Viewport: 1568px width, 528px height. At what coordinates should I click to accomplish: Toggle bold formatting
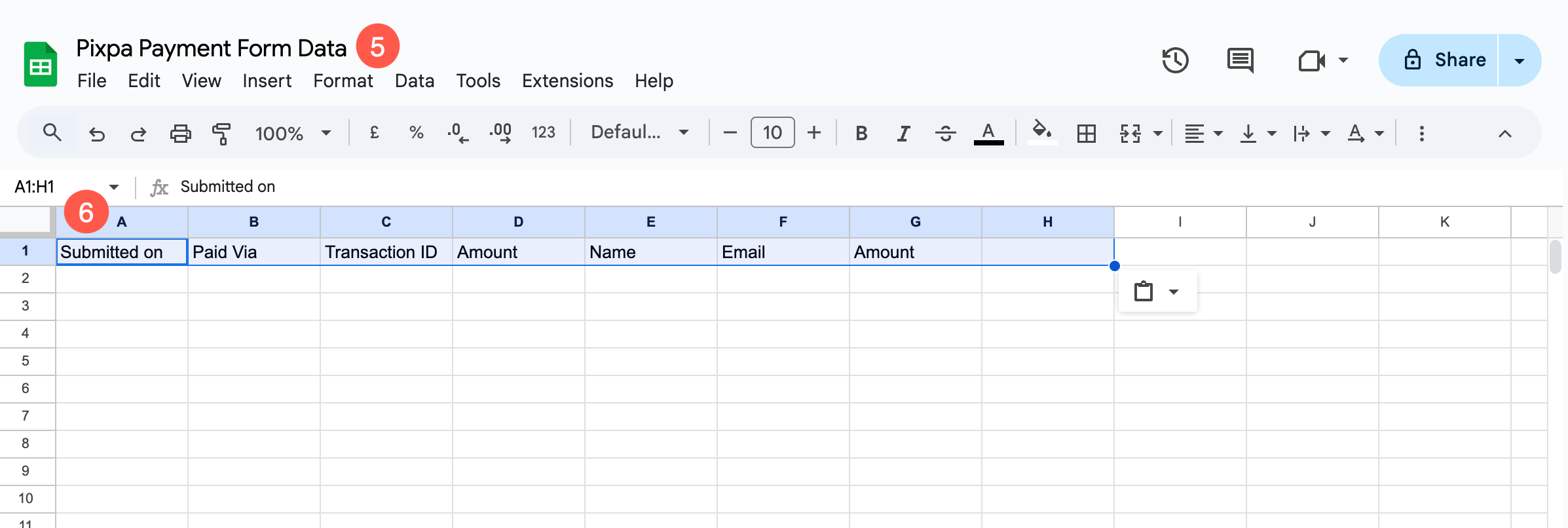(x=861, y=134)
